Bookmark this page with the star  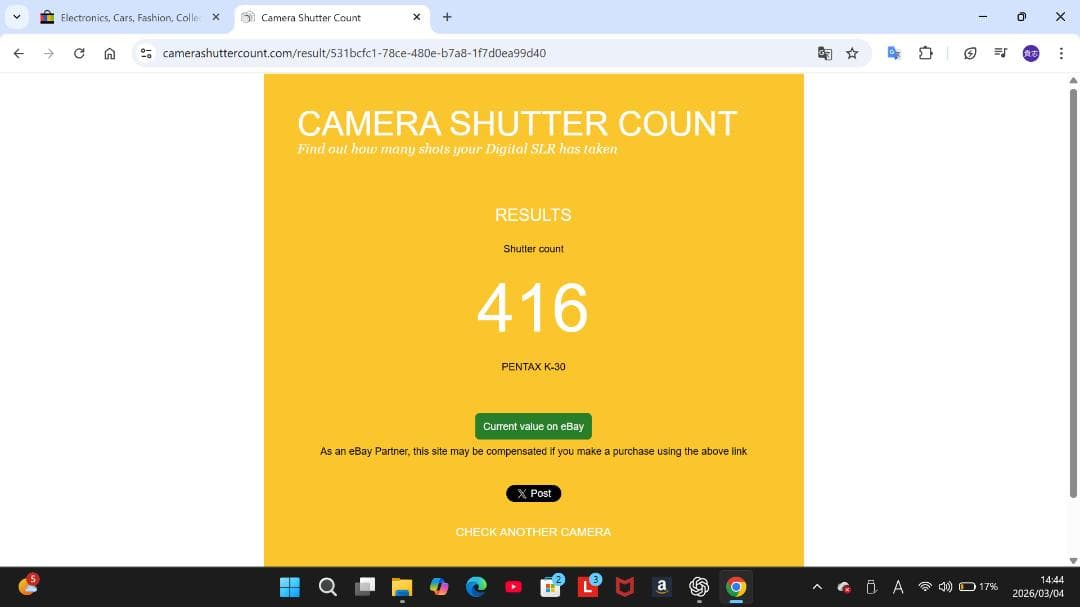[x=852, y=53]
